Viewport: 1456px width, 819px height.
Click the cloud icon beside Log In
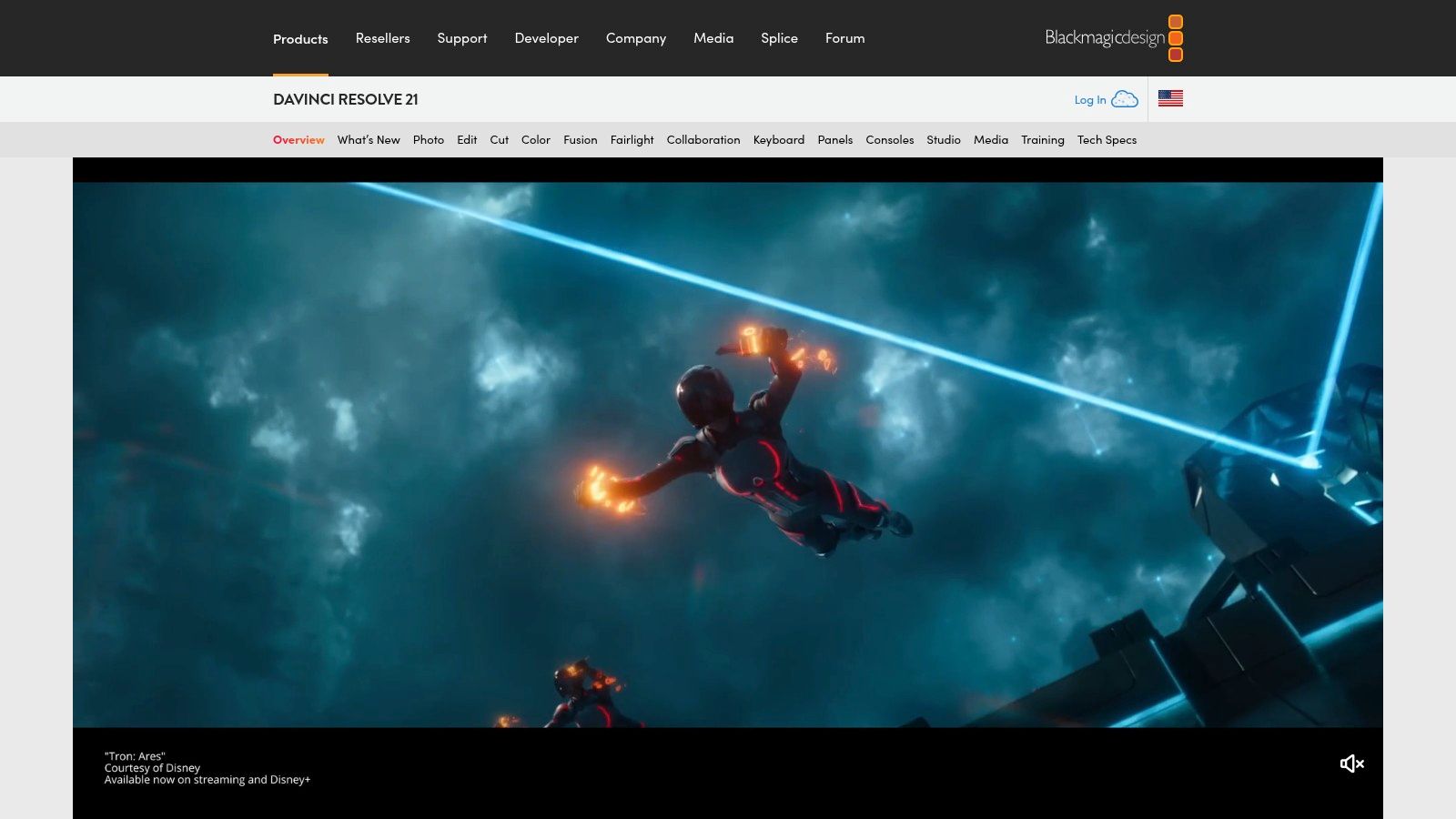[1125, 99]
